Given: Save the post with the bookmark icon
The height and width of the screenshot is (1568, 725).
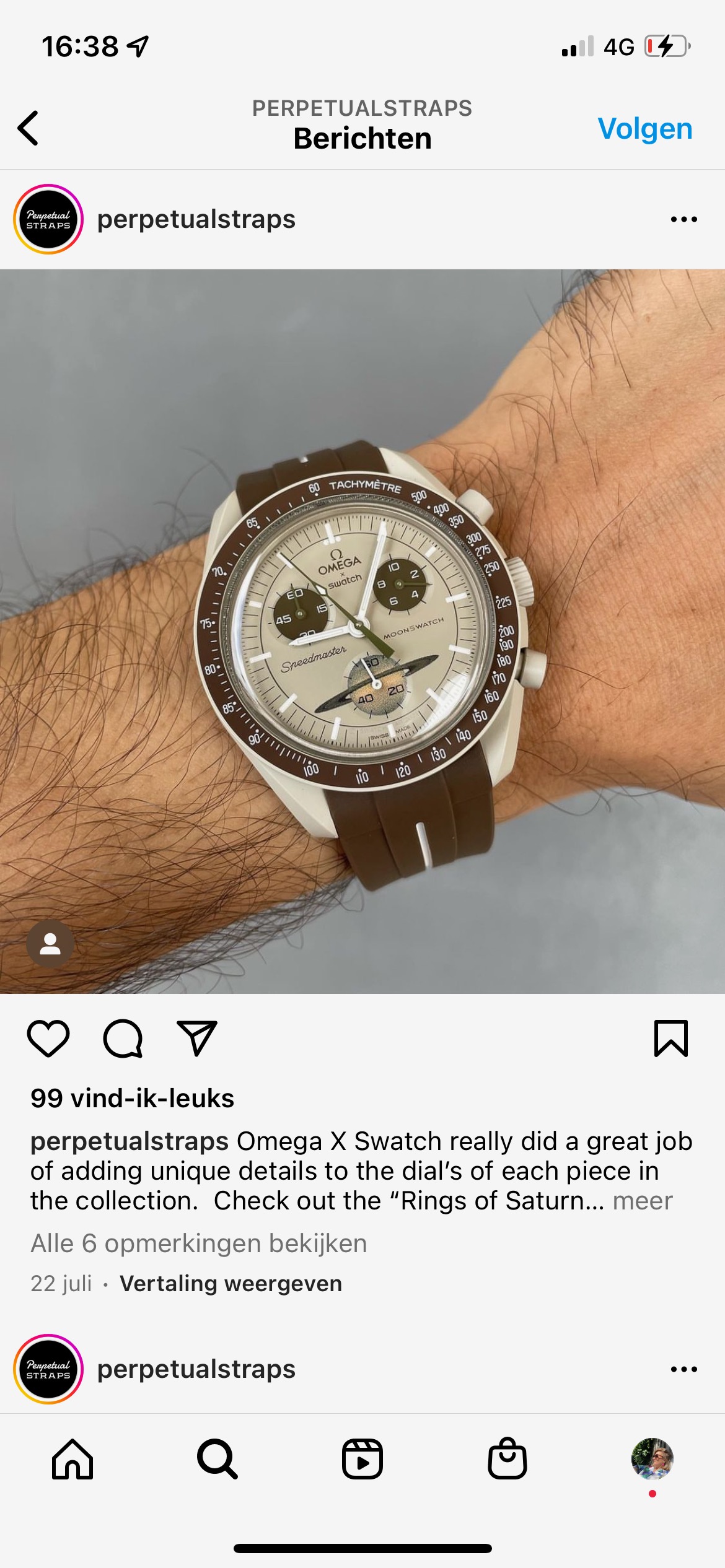Looking at the screenshot, I should point(671,1039).
